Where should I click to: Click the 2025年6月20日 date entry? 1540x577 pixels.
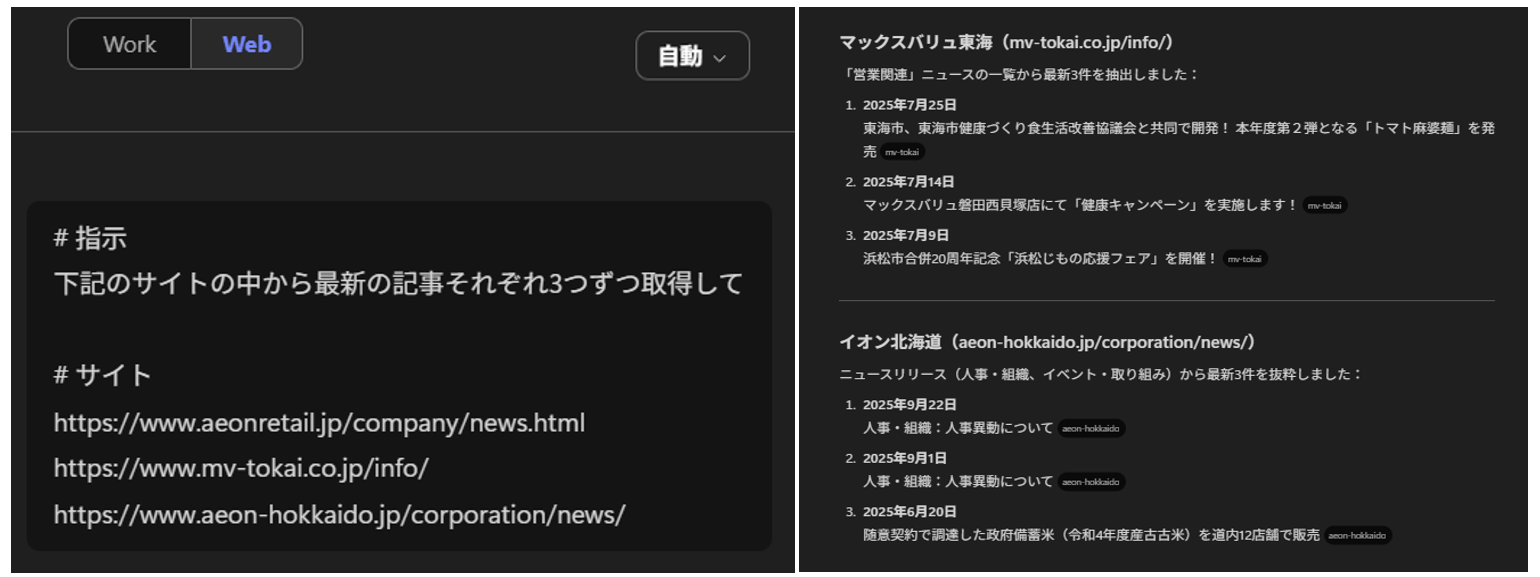click(x=909, y=512)
